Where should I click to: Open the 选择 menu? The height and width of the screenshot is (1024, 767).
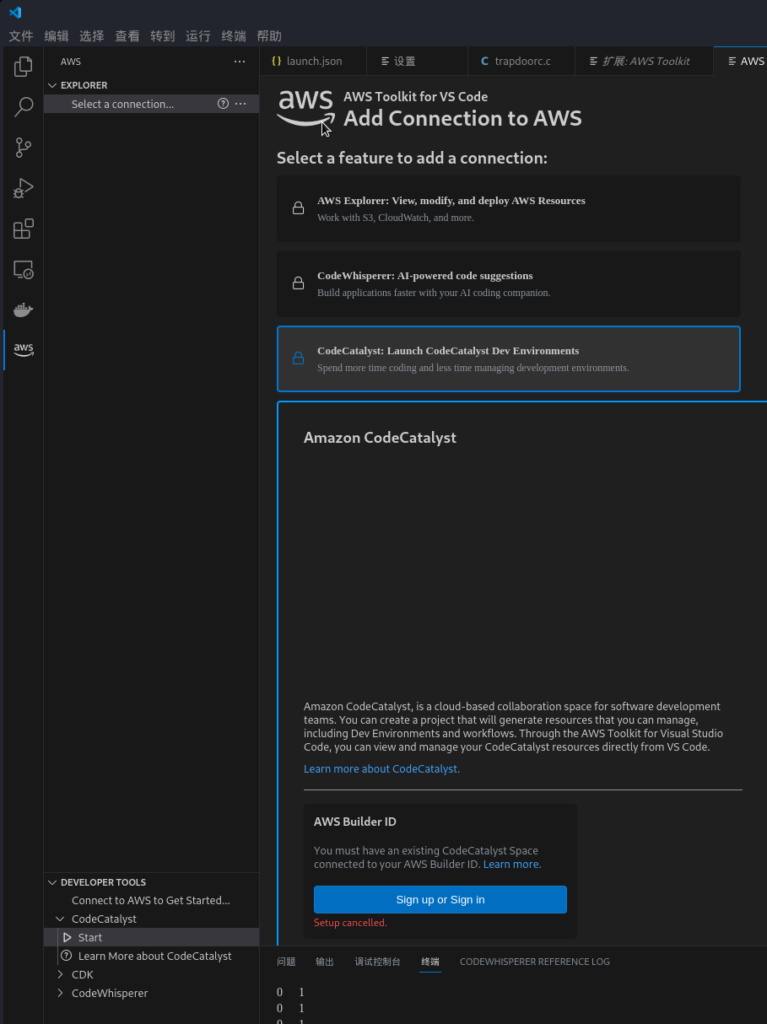coord(91,36)
